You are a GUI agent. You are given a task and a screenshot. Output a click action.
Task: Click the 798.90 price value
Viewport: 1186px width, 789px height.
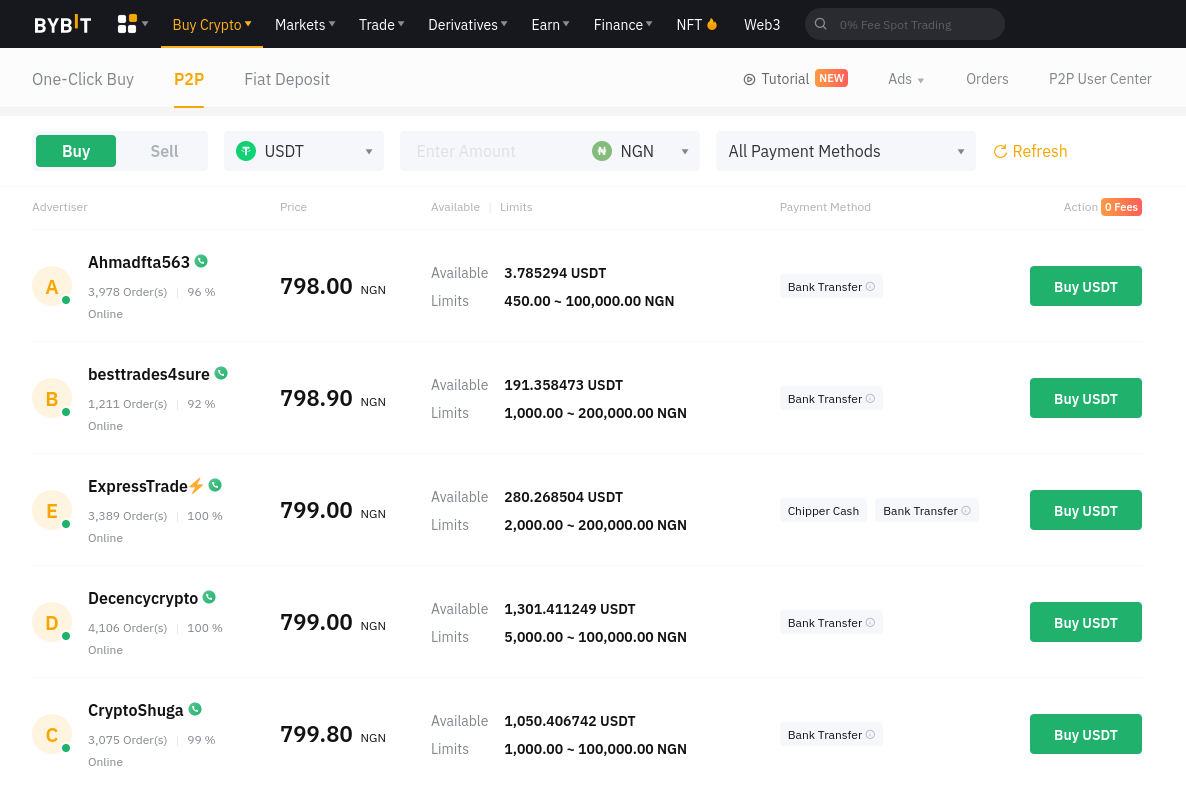pyautogui.click(x=316, y=398)
